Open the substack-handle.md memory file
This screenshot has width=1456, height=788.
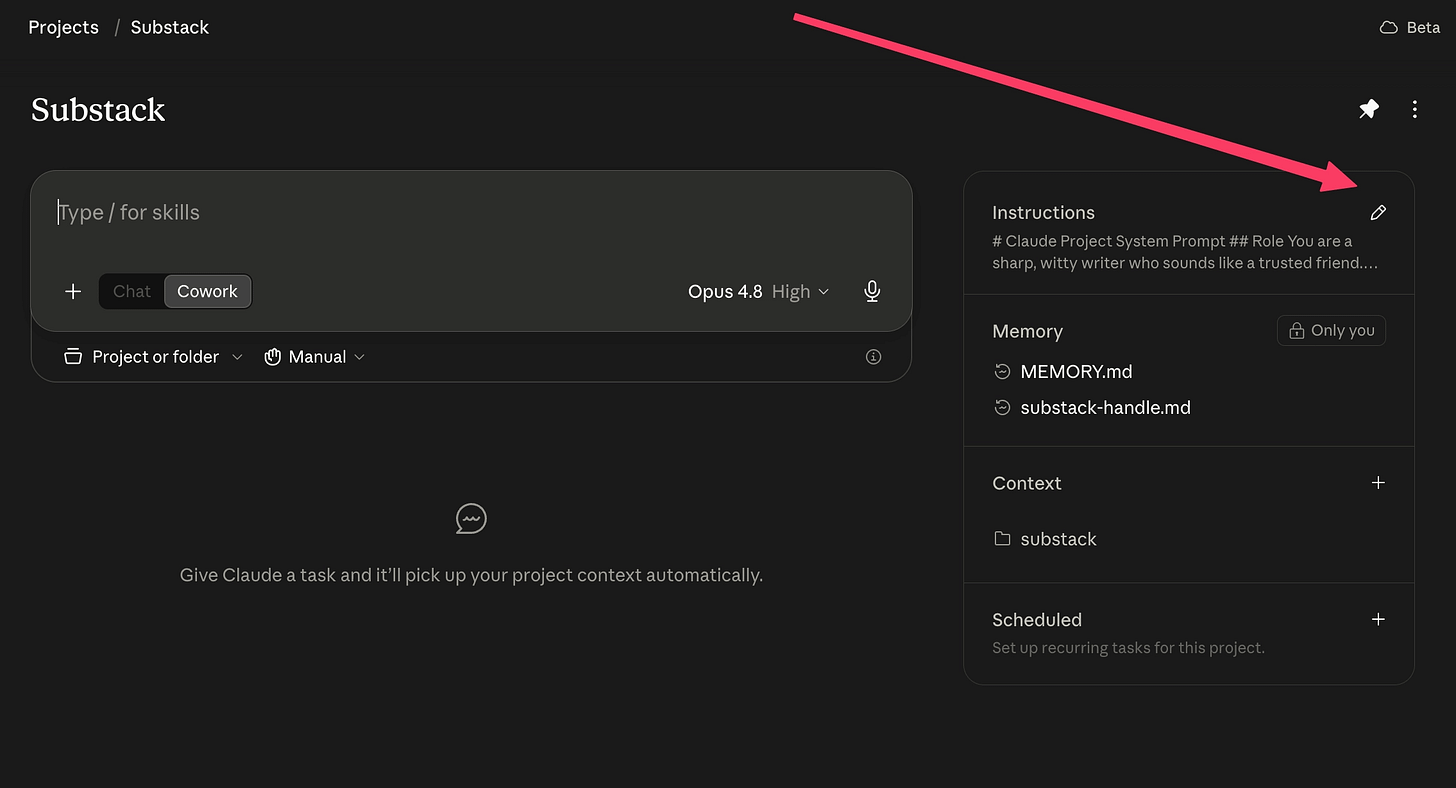coord(1105,408)
